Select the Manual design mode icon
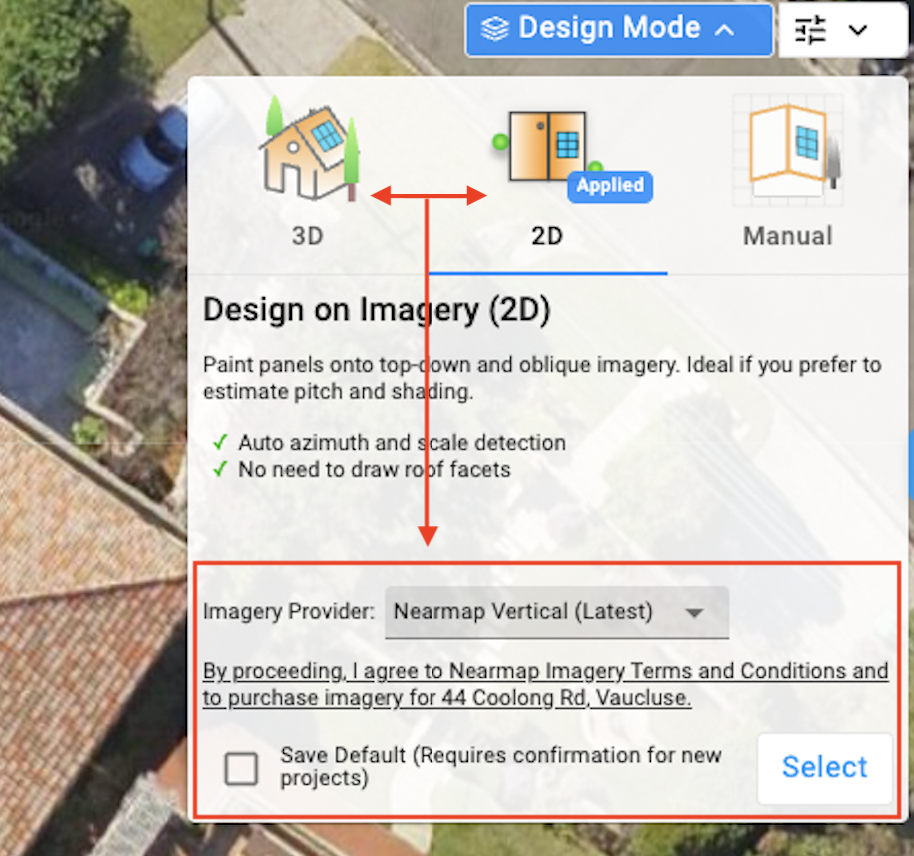 point(788,150)
